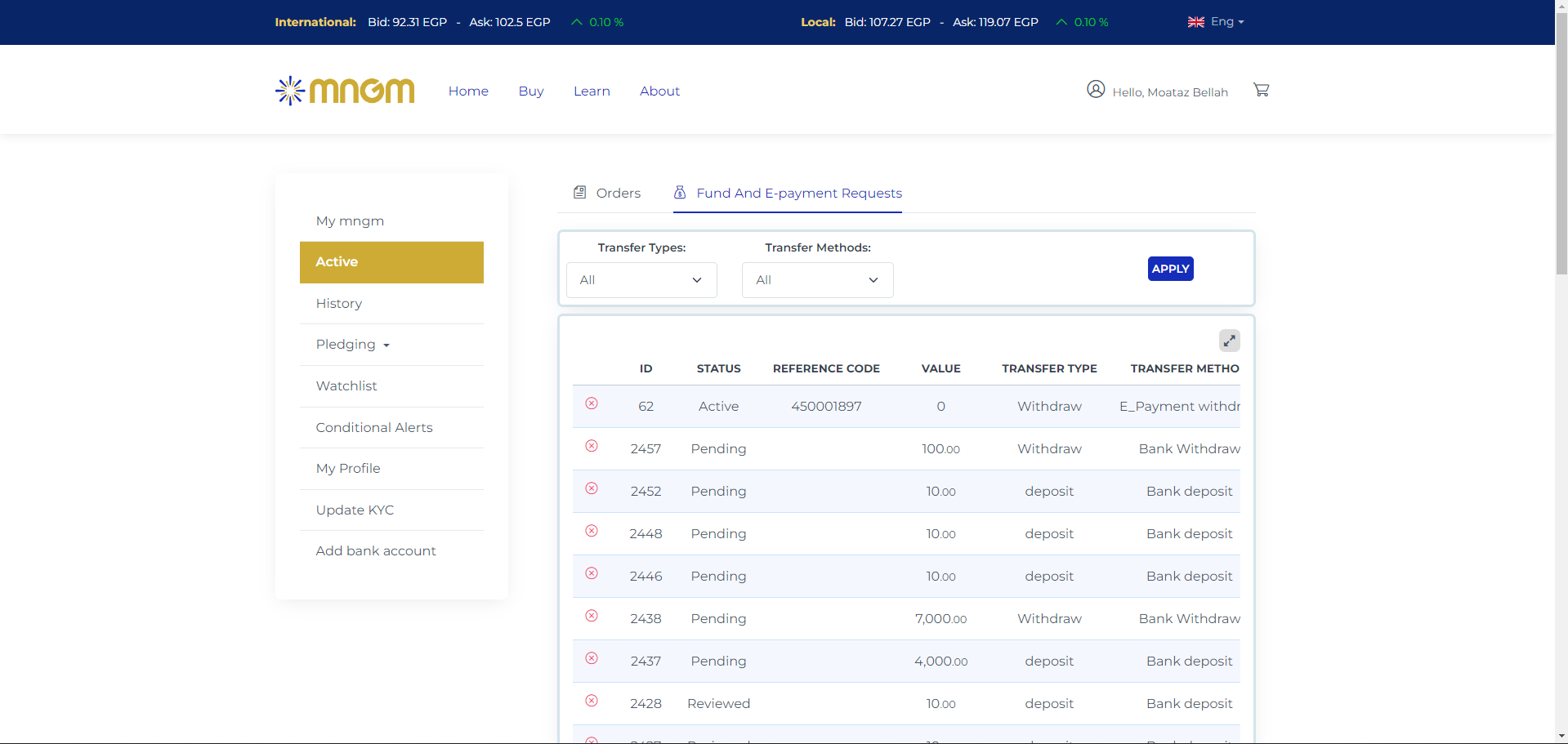1568x744 pixels.
Task: Cancel request 2457 using its red X icon
Action: tap(592, 446)
